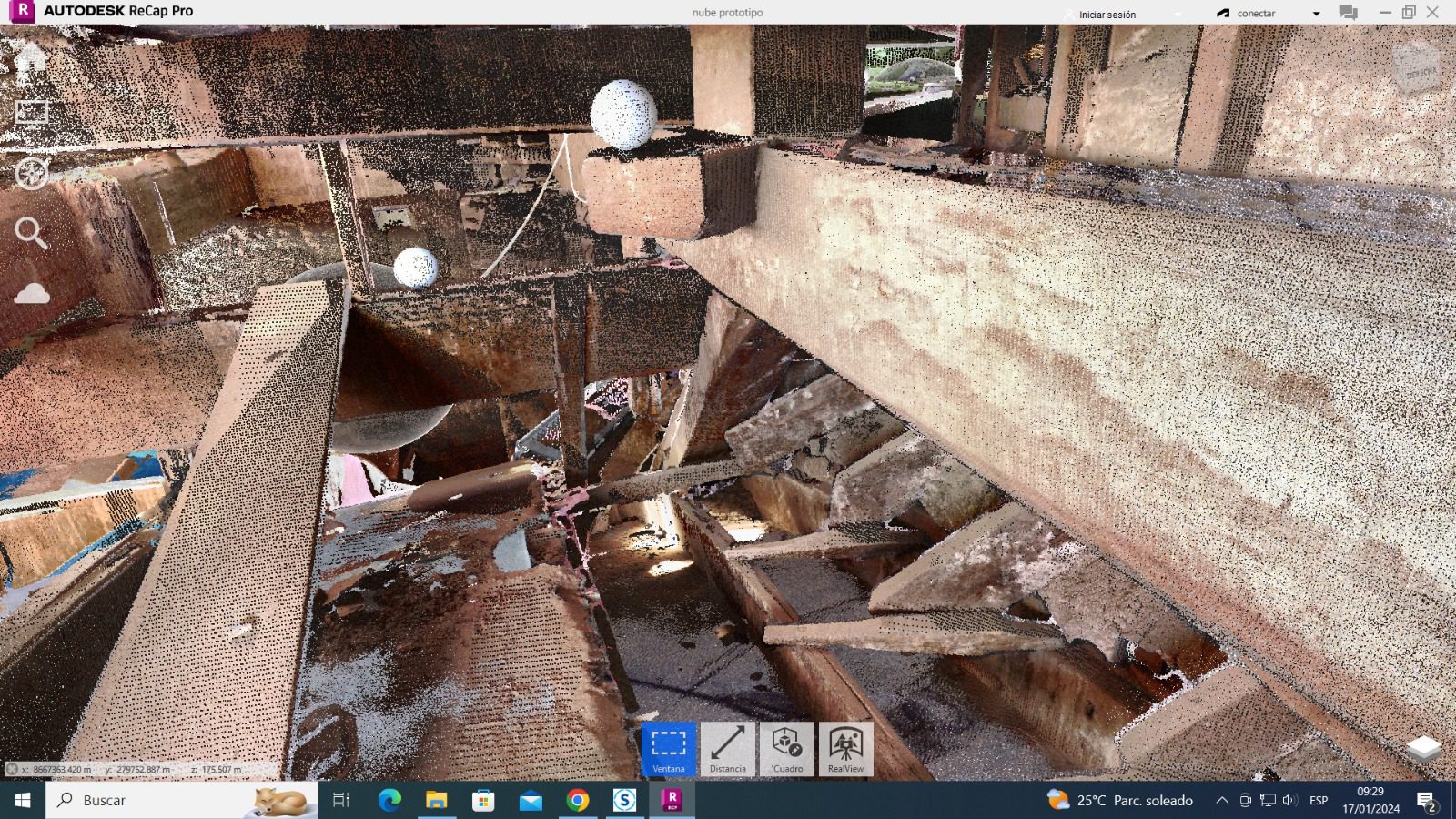1456x819 pixels.
Task: Toggle the coordinates display icon
Action: [x=12, y=769]
